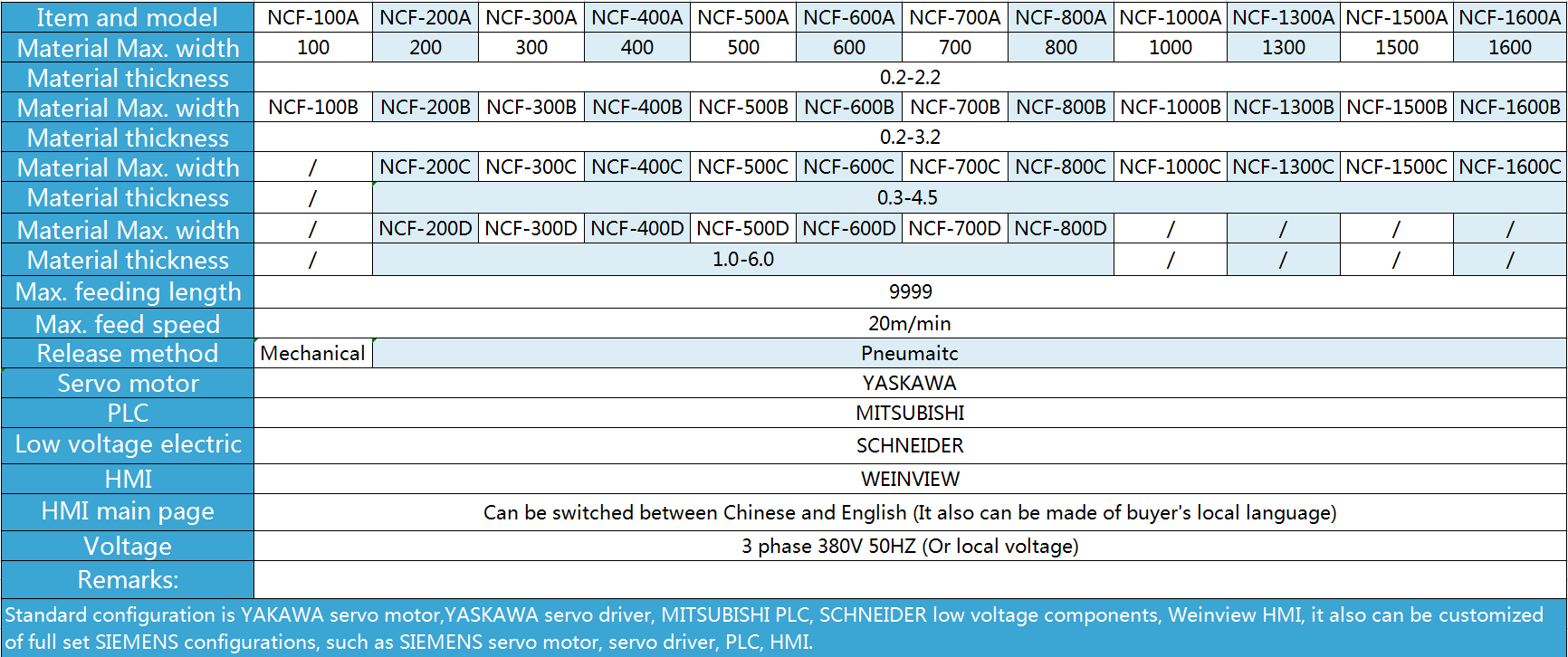Select the NCF-1000A cell
This screenshot has width=1568, height=657.
coord(1171,17)
